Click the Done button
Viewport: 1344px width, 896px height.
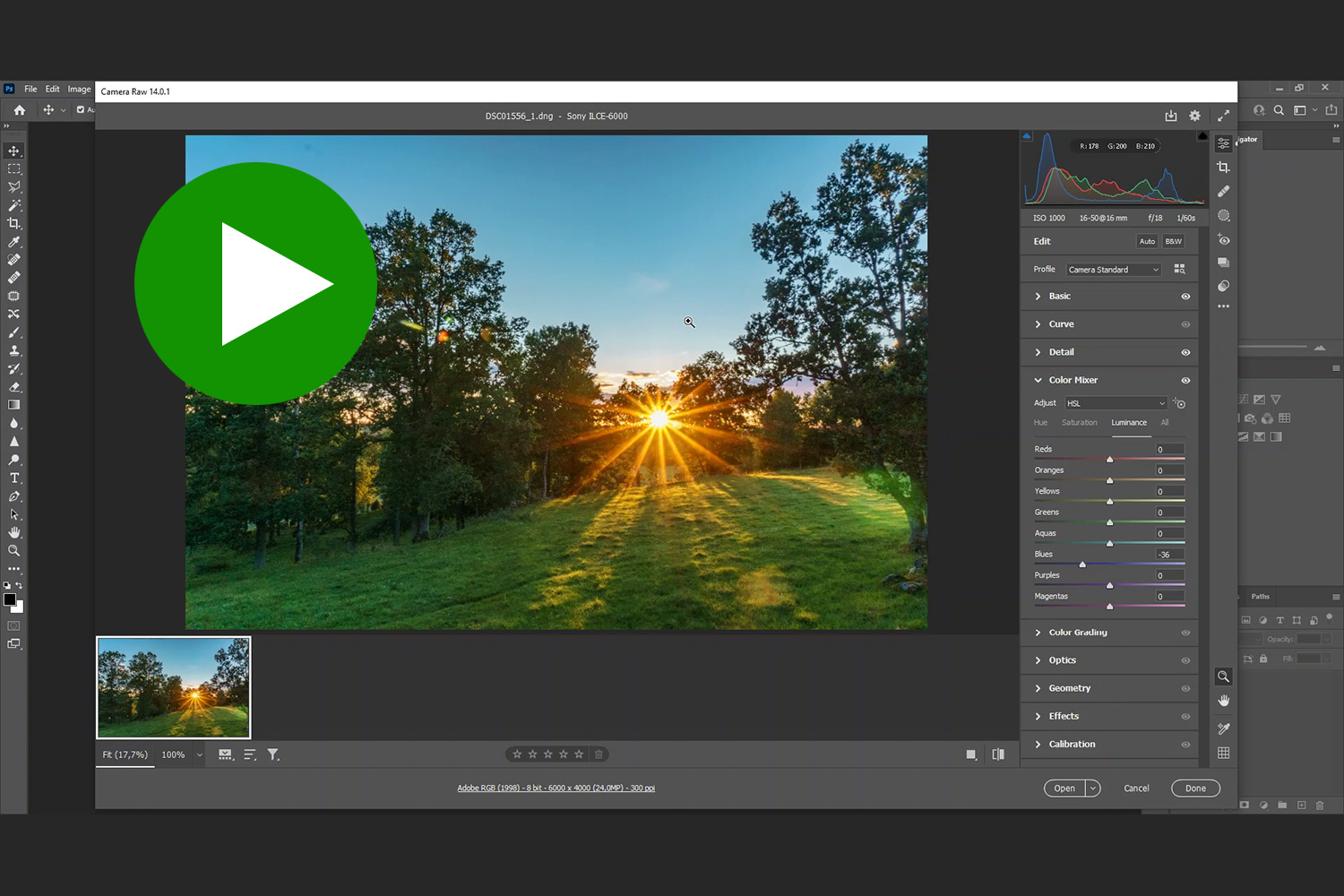coord(1195,788)
